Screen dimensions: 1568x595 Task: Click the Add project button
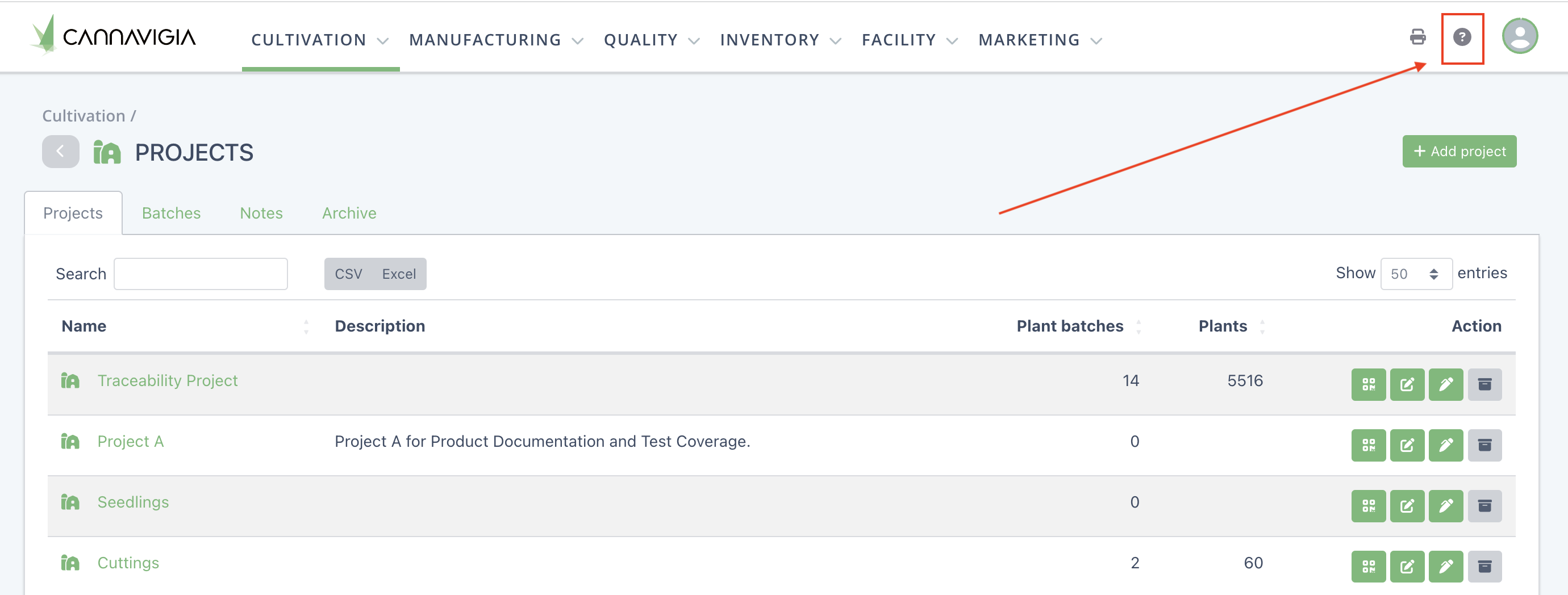1458,152
